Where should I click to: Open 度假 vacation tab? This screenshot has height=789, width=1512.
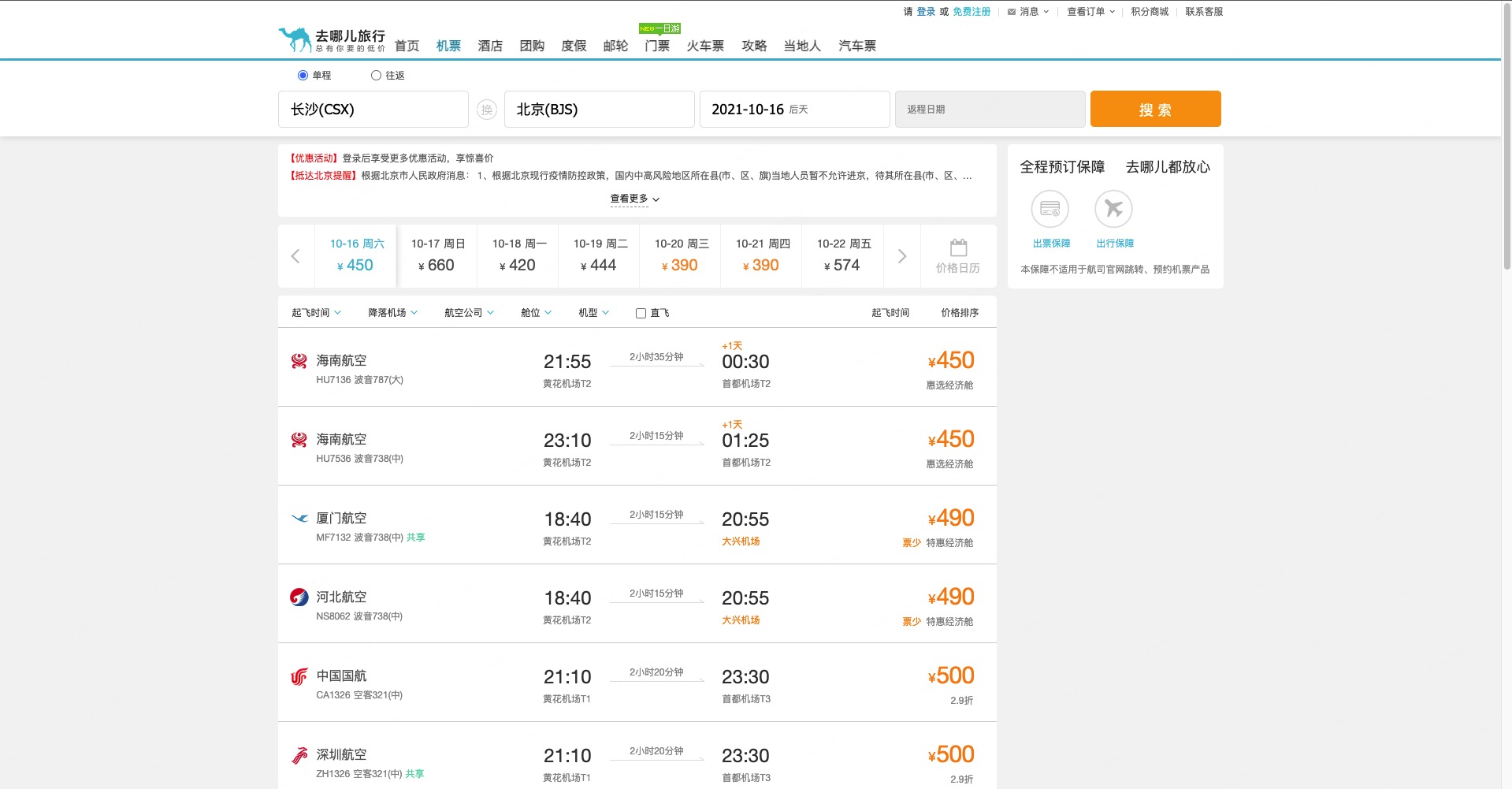[x=574, y=46]
